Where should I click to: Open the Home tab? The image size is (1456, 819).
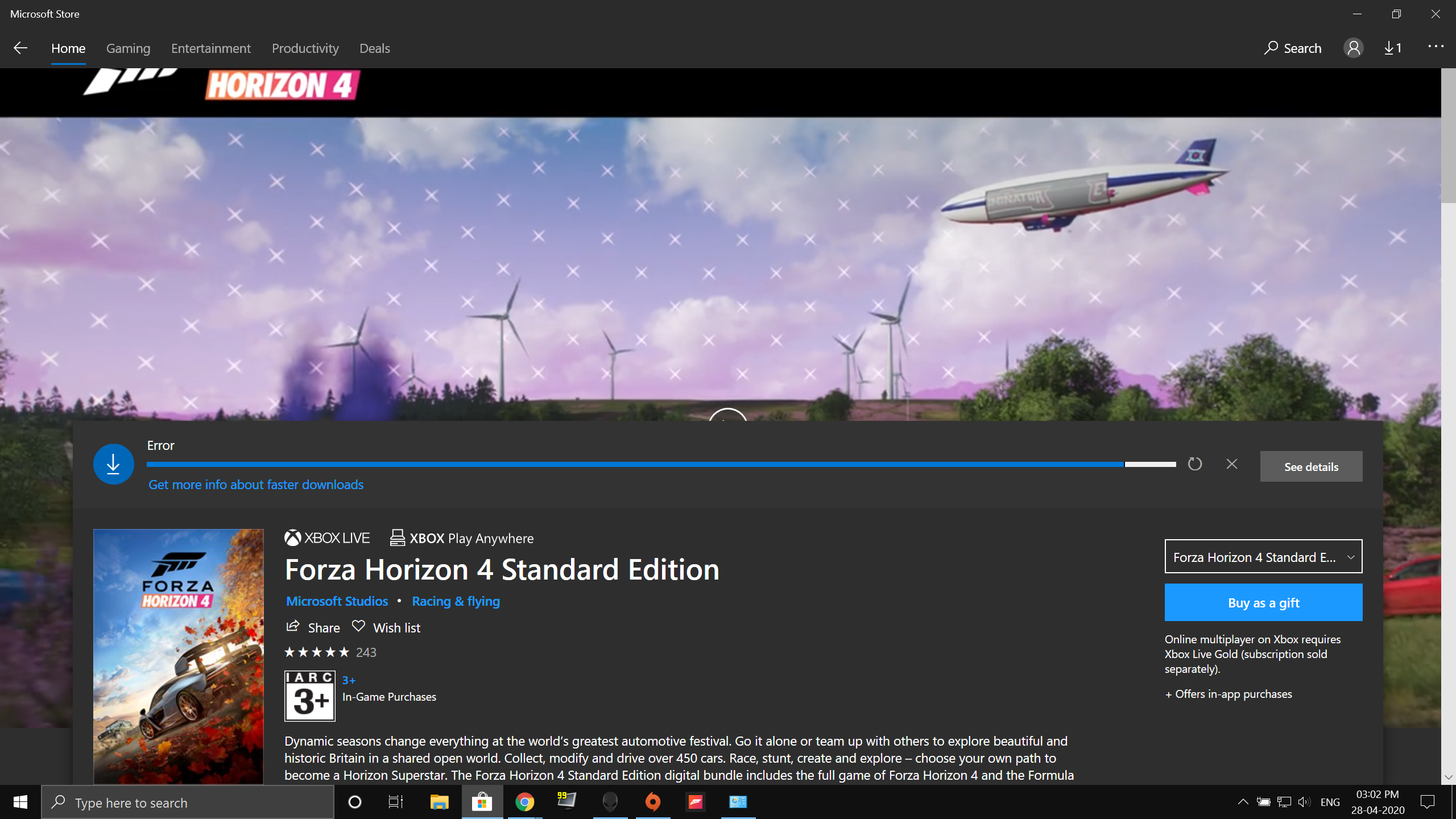point(68,48)
